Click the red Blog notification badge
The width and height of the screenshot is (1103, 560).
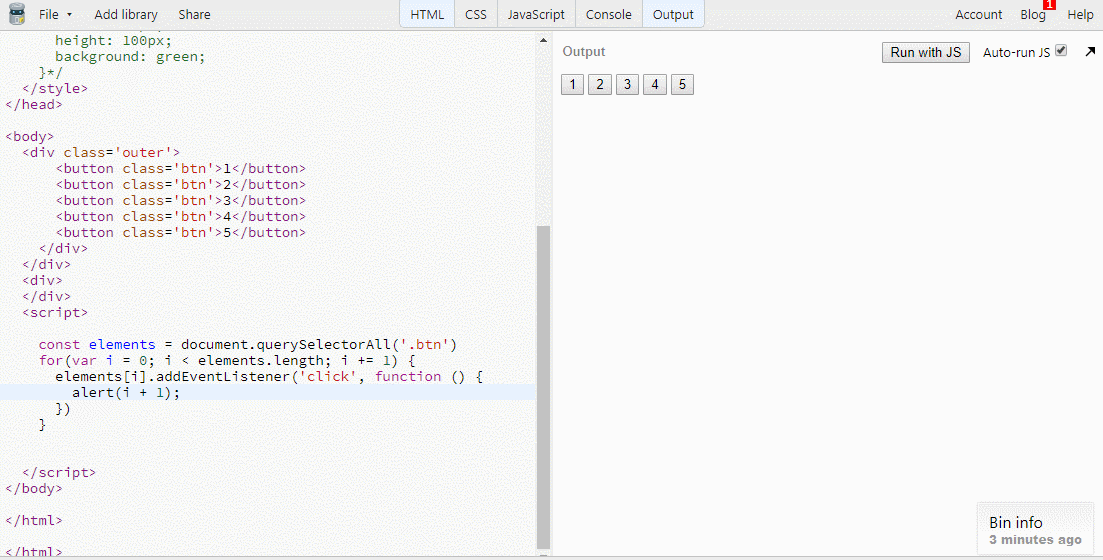[x=1050, y=4]
